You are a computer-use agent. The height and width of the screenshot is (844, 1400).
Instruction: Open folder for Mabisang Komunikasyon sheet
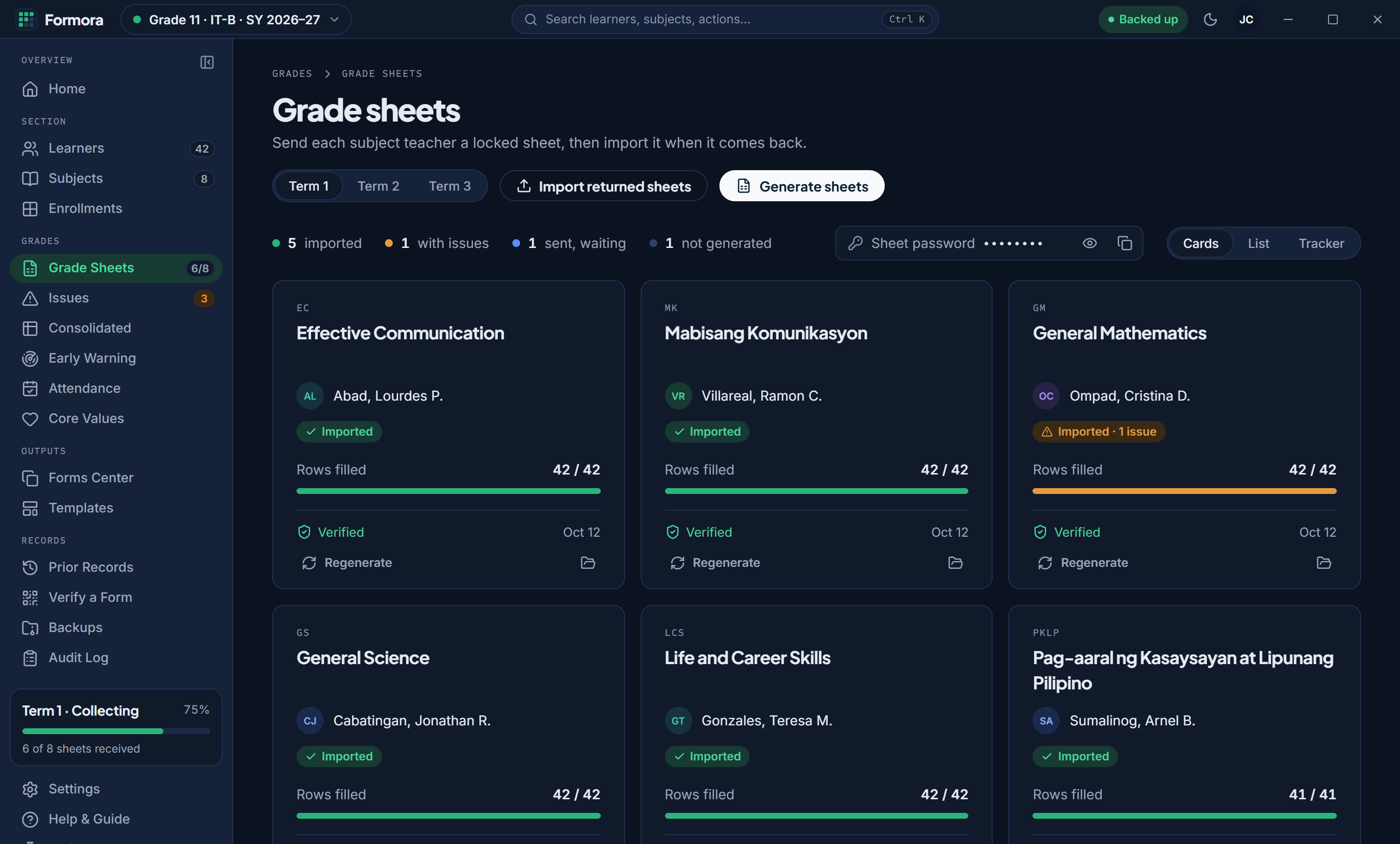[x=956, y=563]
